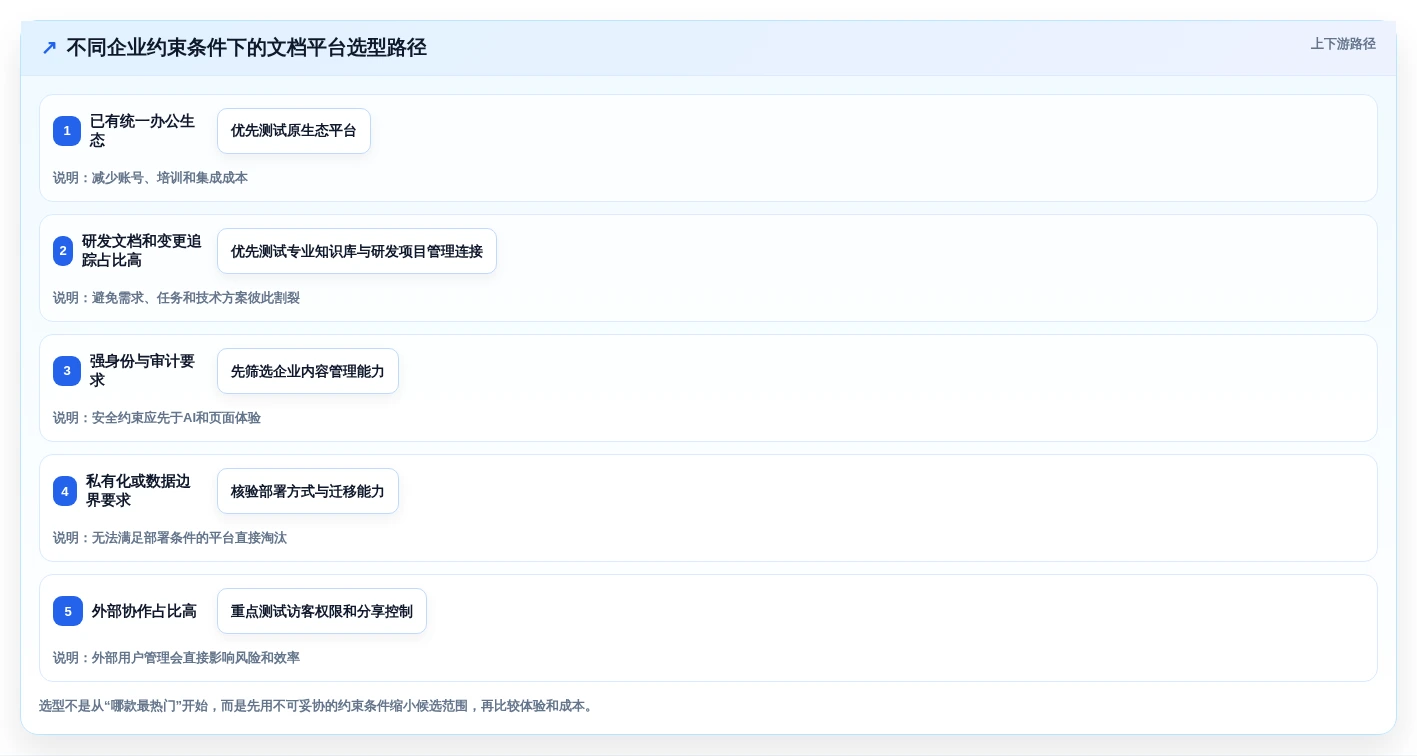
Task: Click note 说明：安全约束应先于AI和页面体验
Action: [157, 418]
